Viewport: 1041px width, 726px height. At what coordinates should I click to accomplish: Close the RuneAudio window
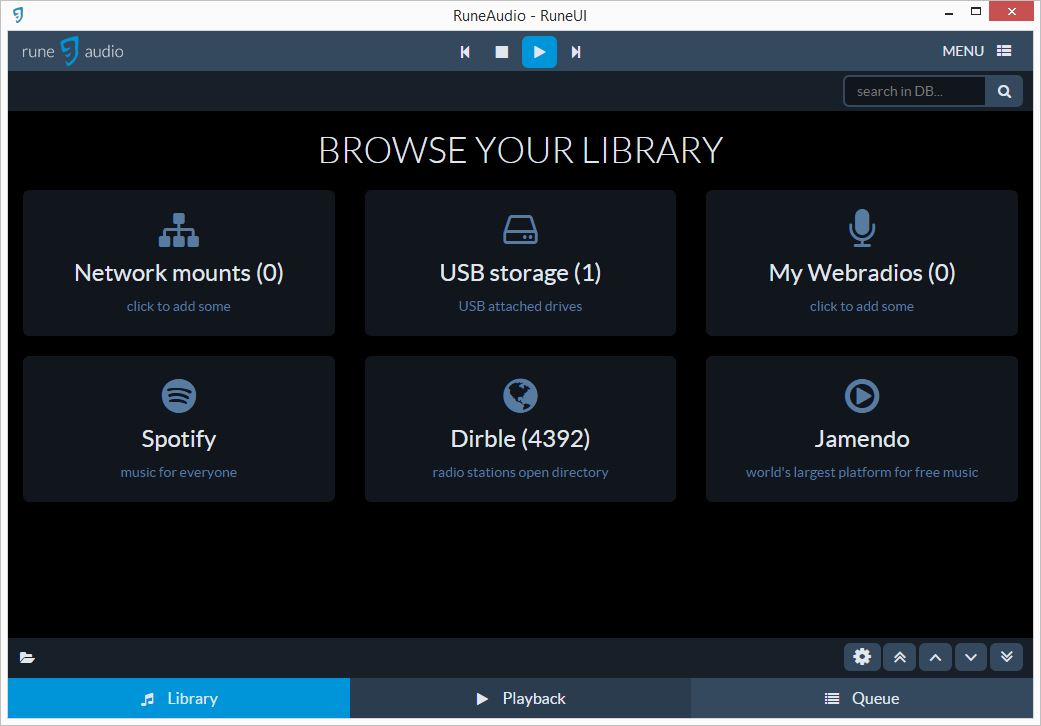1011,11
